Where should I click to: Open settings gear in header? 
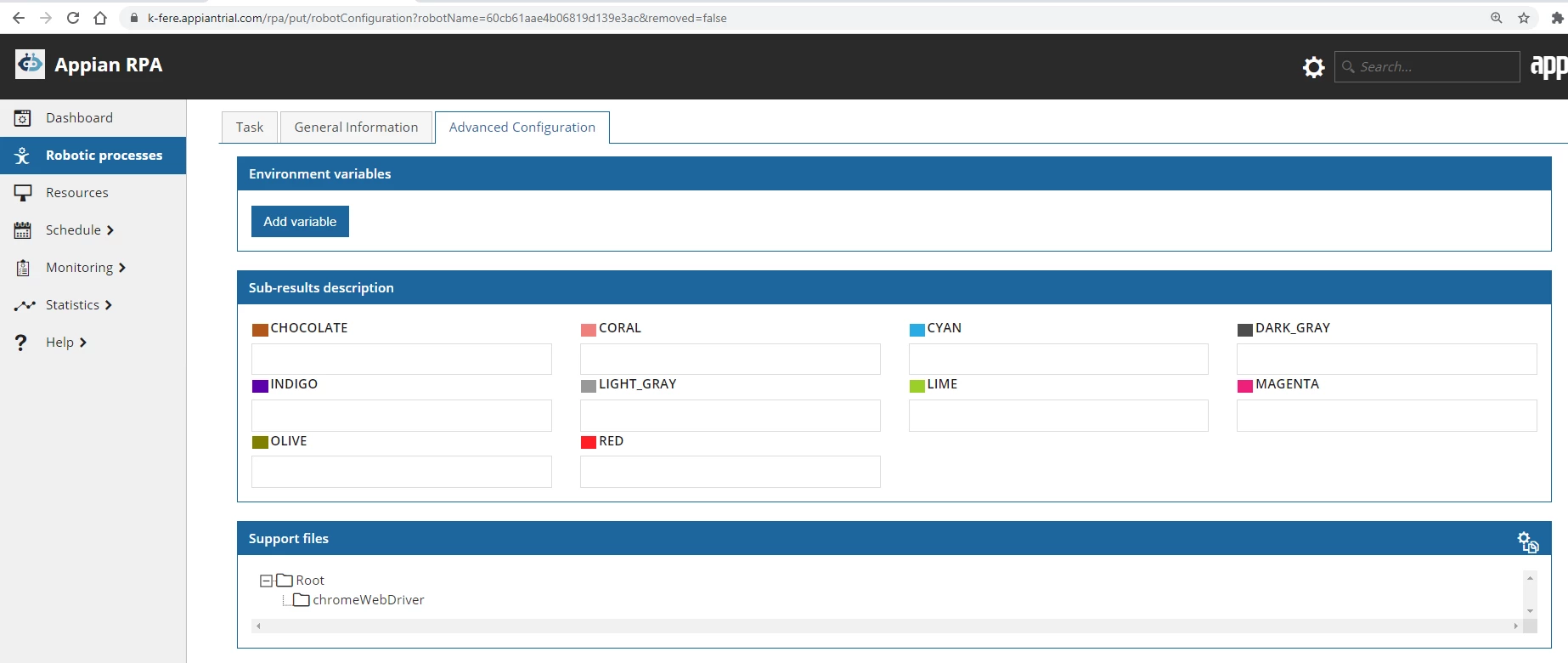point(1313,67)
